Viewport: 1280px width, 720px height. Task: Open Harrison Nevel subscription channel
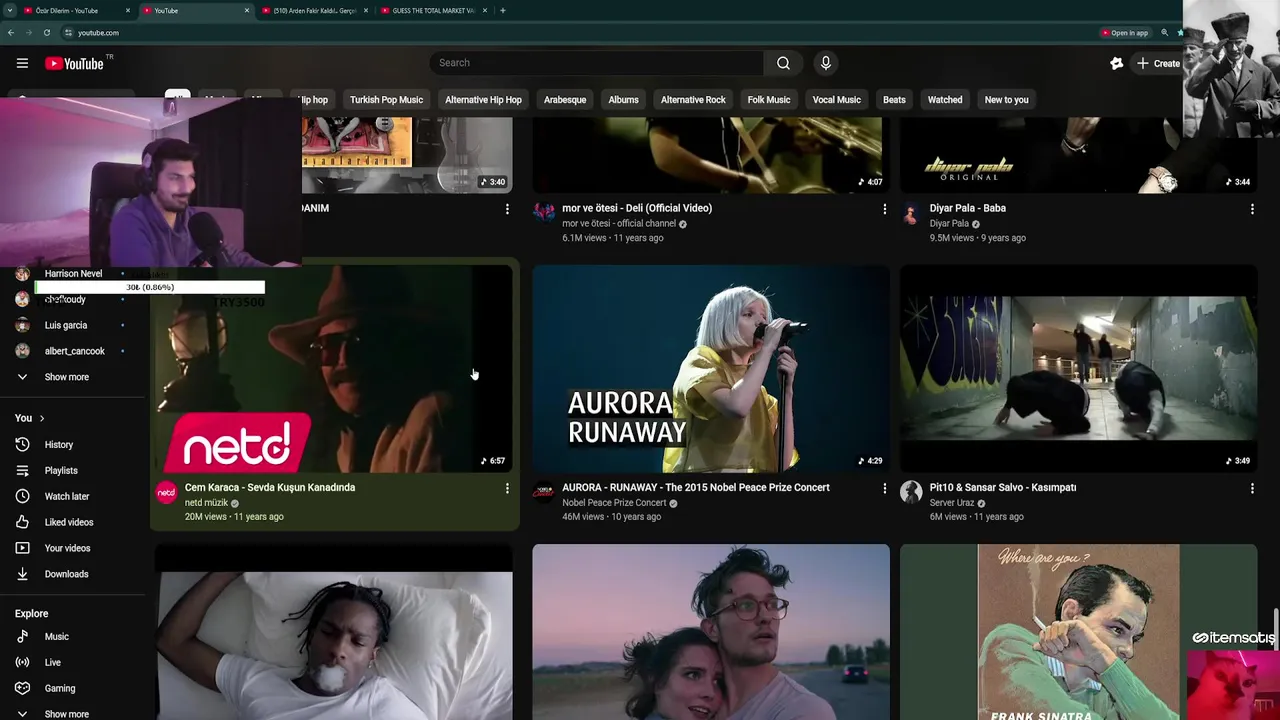[73, 273]
